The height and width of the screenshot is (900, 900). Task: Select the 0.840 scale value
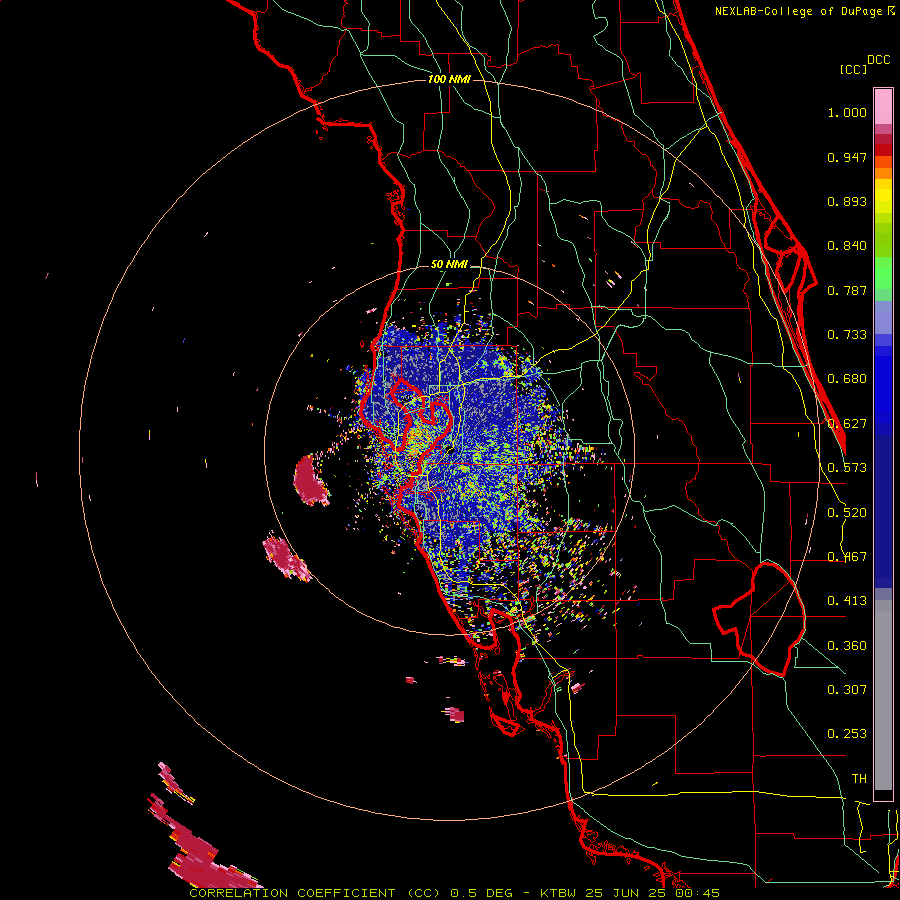click(x=847, y=246)
